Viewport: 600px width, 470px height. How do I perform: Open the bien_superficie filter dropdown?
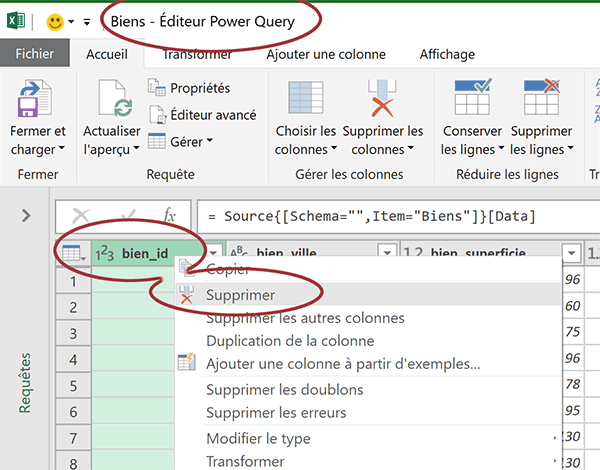pyautogui.click(x=572, y=253)
